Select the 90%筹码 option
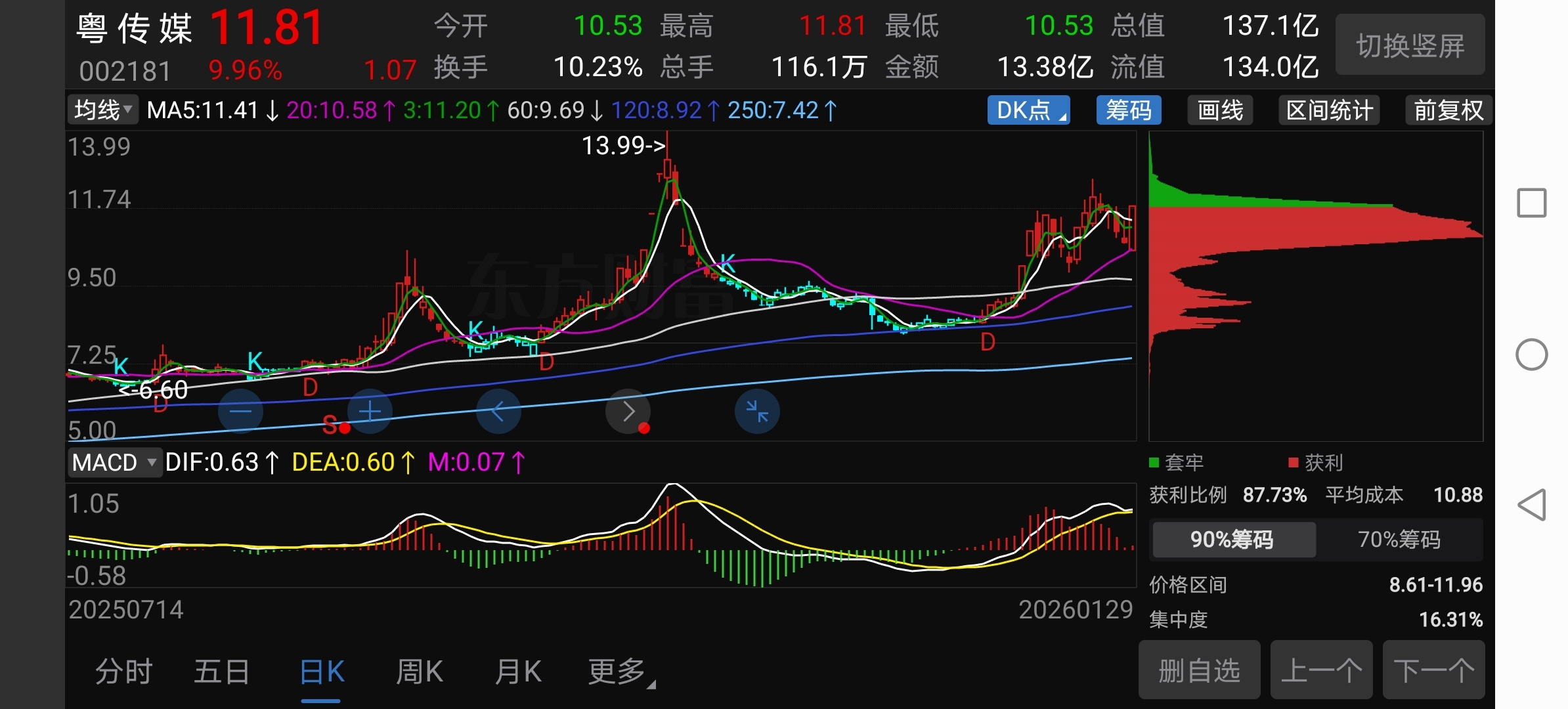The width and height of the screenshot is (1568, 709). click(1232, 540)
